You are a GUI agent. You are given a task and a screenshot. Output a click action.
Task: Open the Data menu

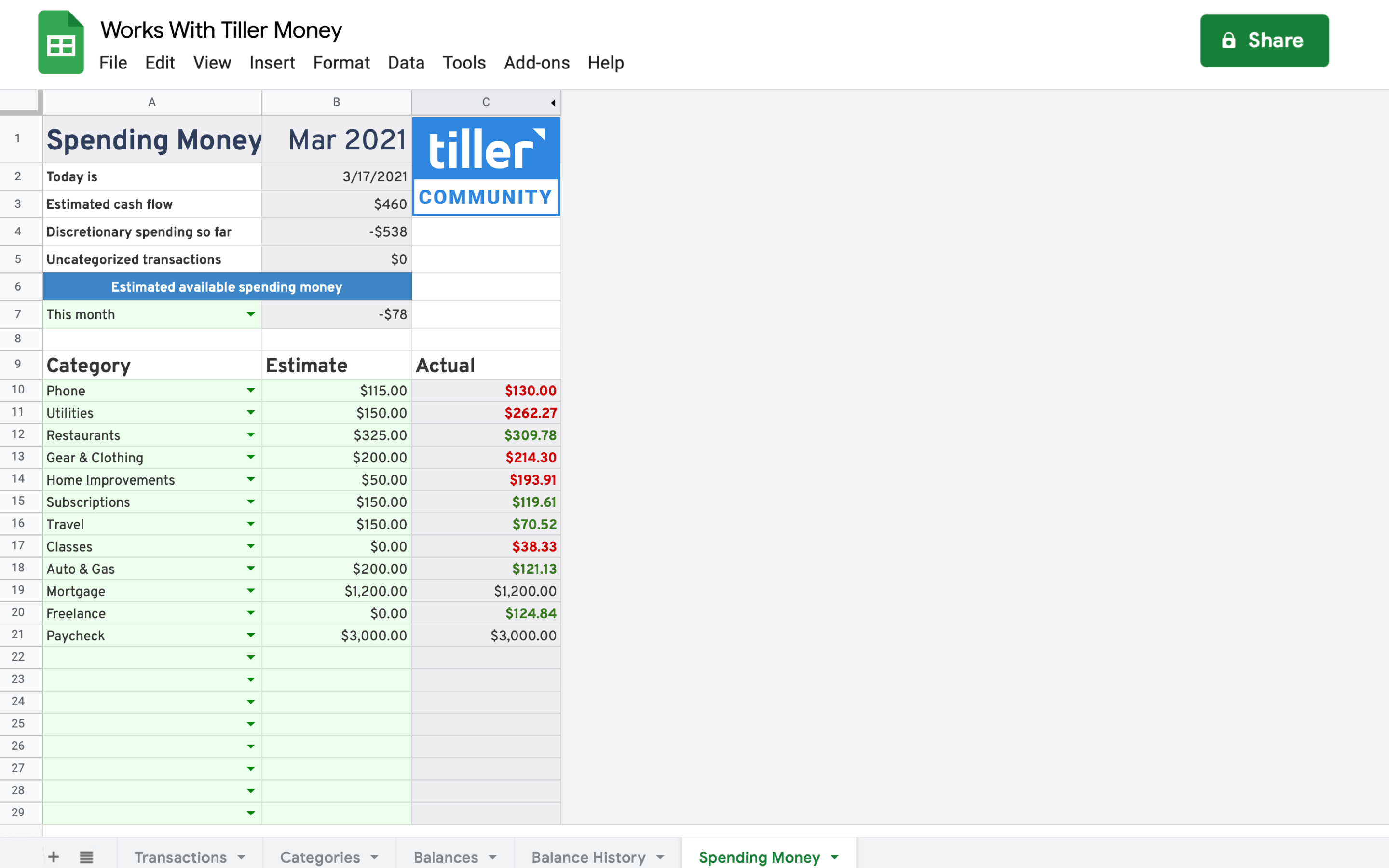point(406,63)
